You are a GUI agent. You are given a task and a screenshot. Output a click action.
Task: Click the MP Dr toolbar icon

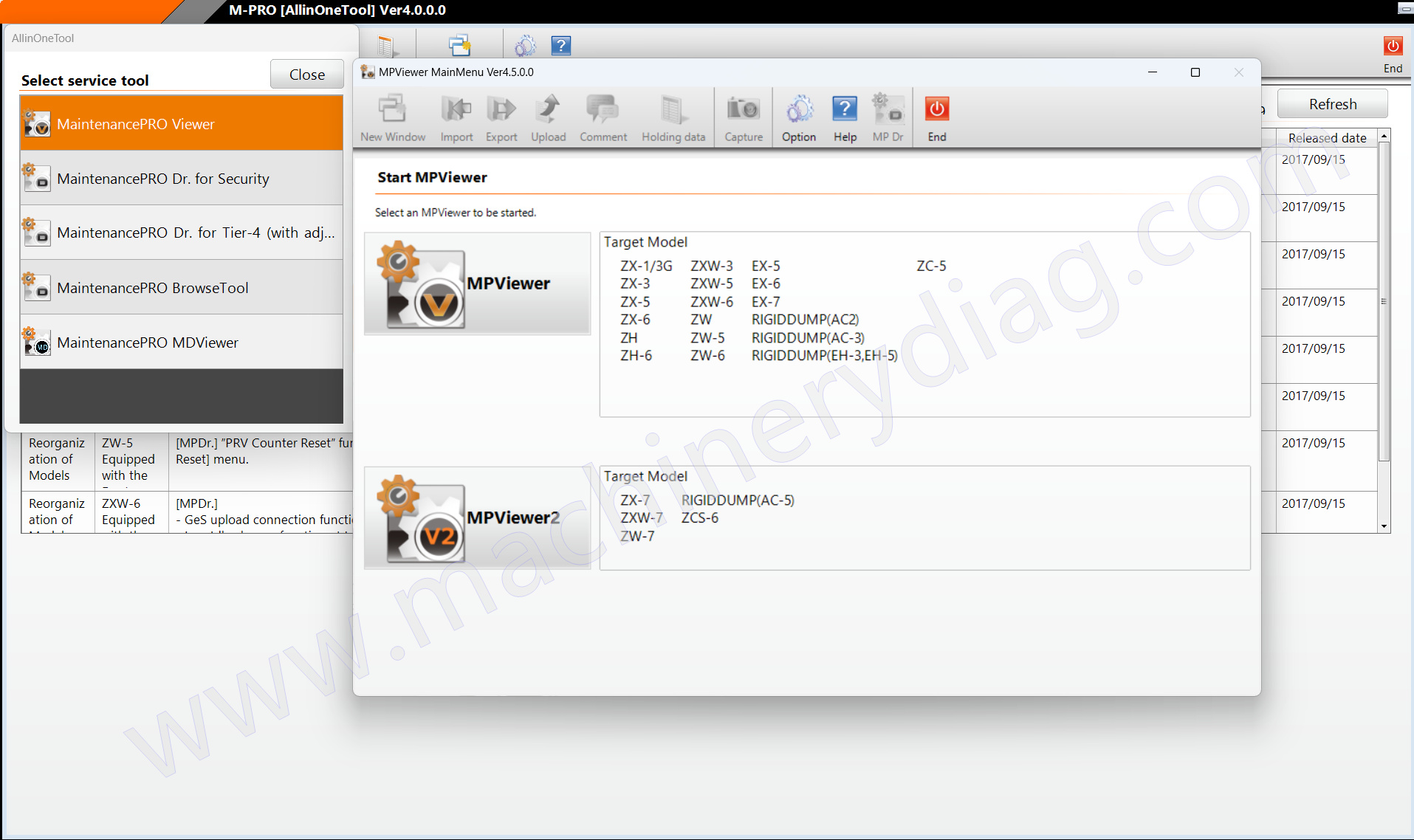(888, 118)
